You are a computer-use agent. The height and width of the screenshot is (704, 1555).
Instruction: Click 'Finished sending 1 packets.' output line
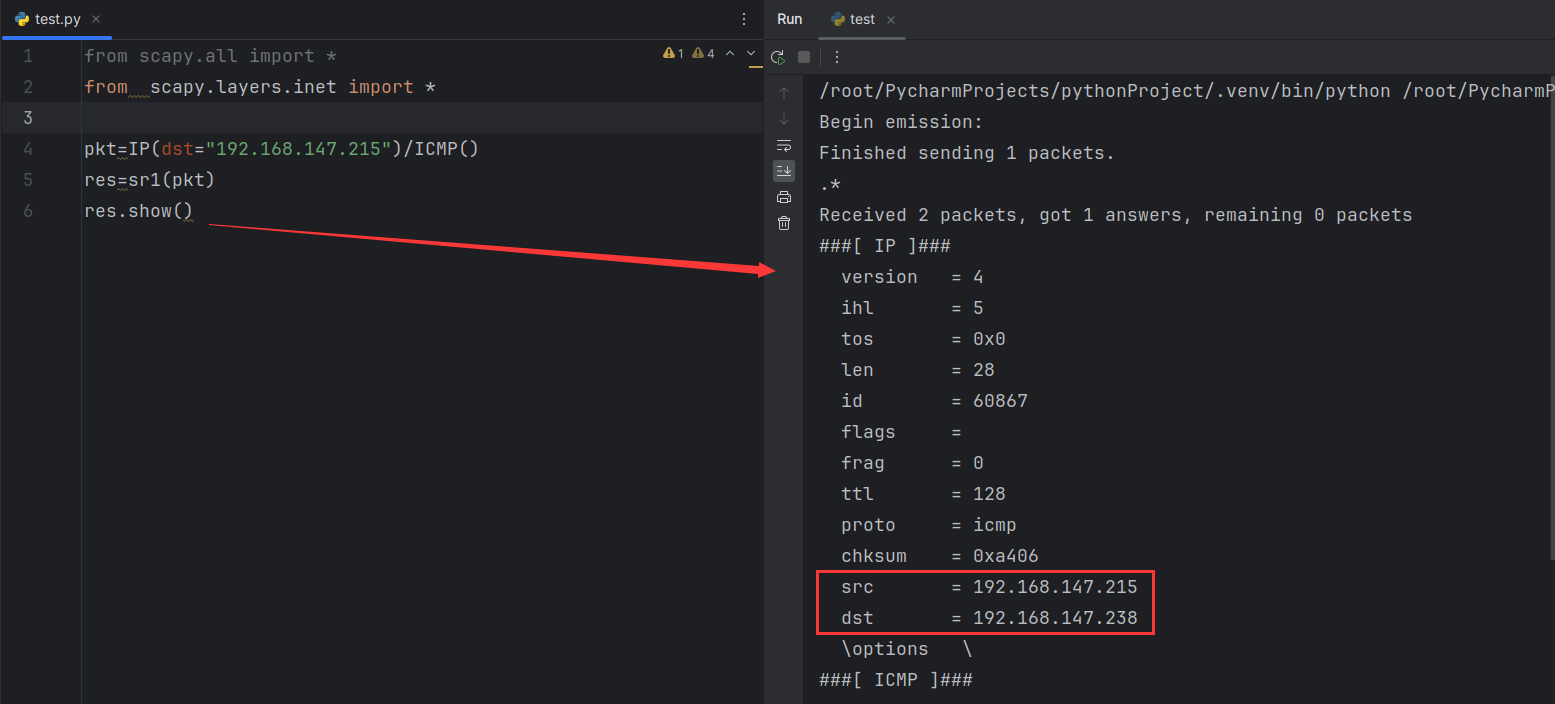pos(967,153)
